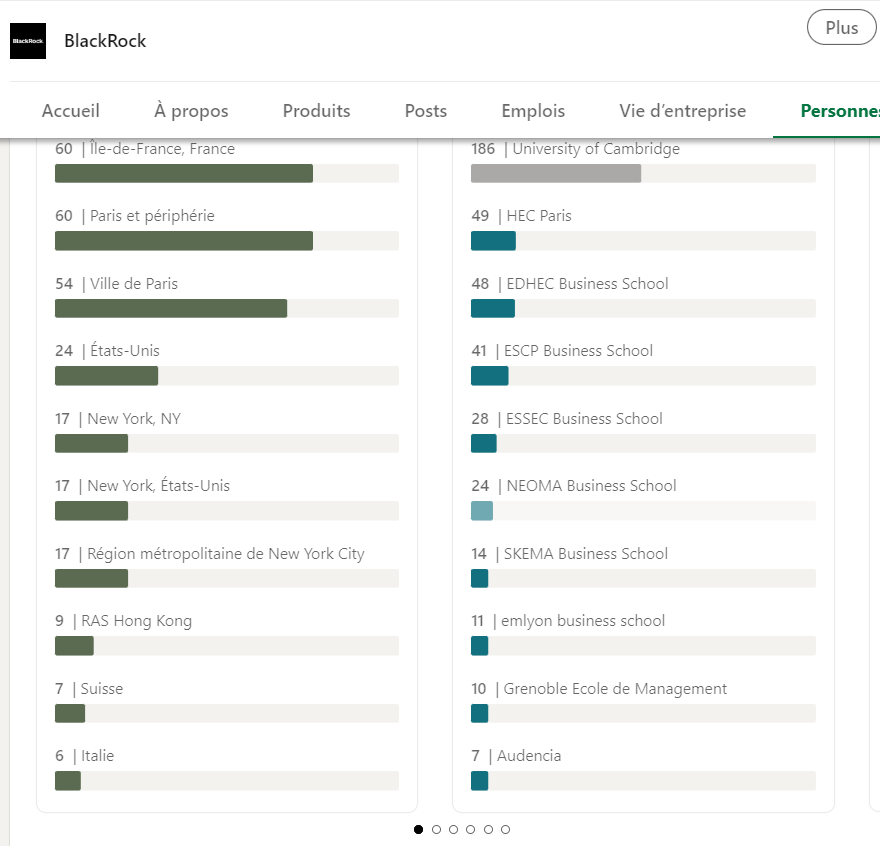This screenshot has height=846, width=880.
Task: Select the New York, NY bar
Action: pos(227,443)
